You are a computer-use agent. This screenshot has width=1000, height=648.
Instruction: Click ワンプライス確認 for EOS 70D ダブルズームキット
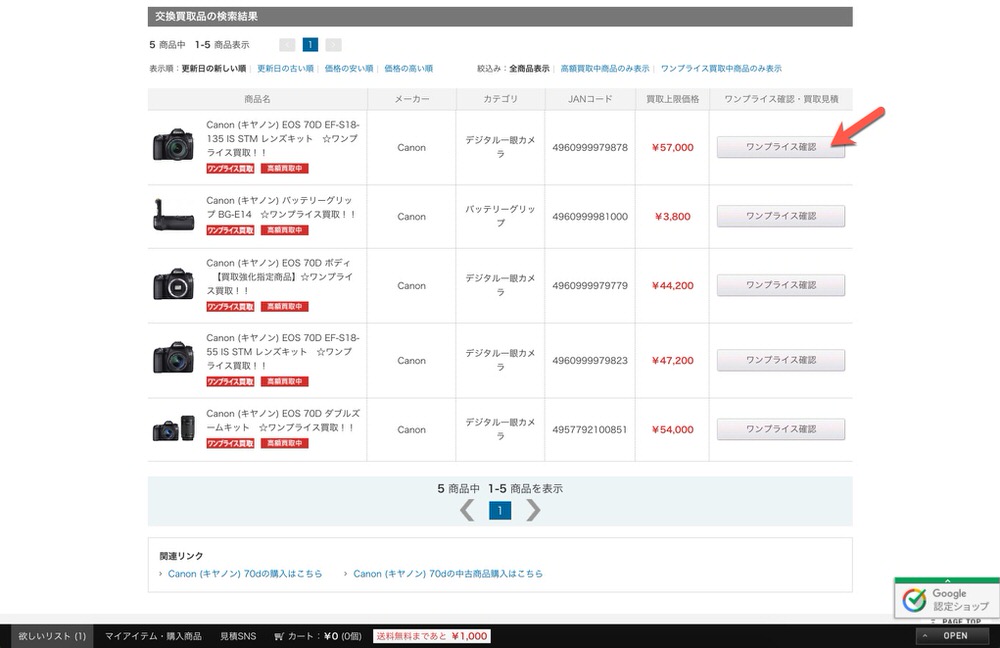pos(781,429)
